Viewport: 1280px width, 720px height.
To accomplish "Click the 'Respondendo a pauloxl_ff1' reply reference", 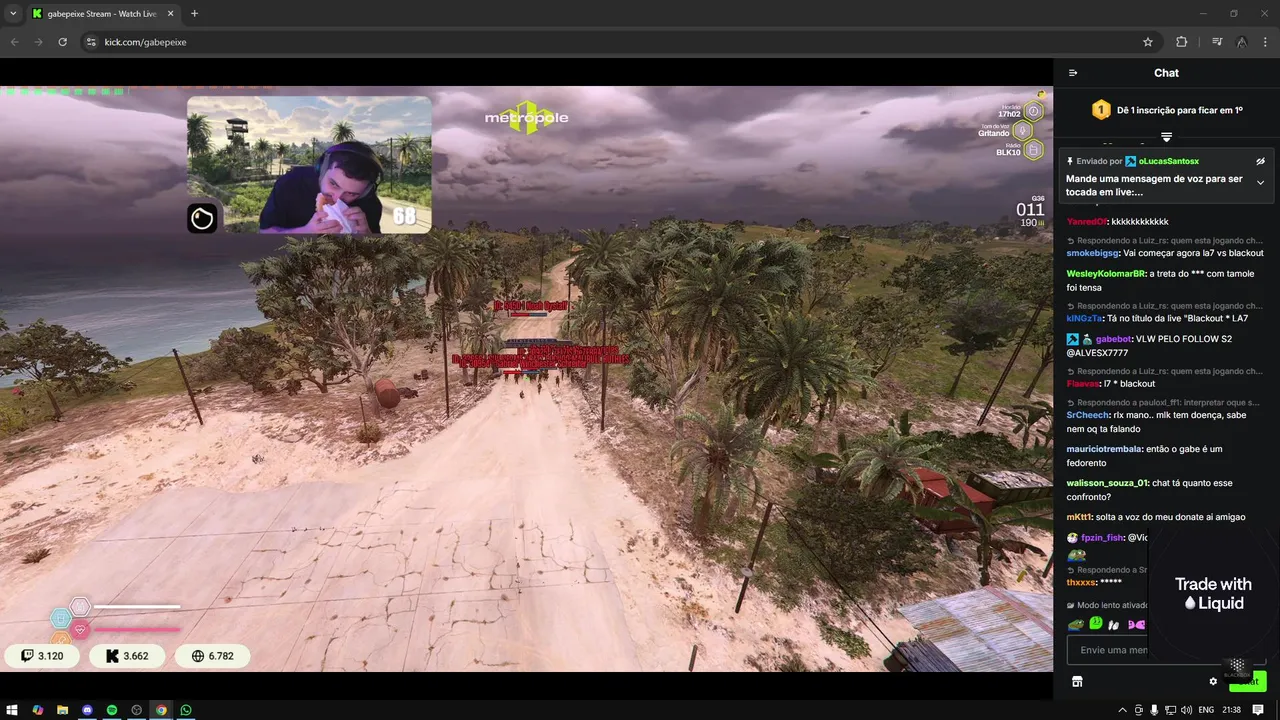I will point(1164,403).
